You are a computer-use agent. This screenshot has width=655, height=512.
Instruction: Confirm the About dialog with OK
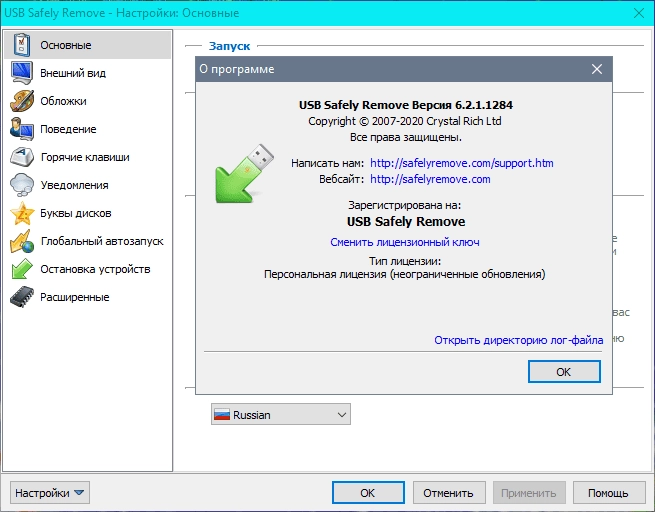(x=564, y=372)
